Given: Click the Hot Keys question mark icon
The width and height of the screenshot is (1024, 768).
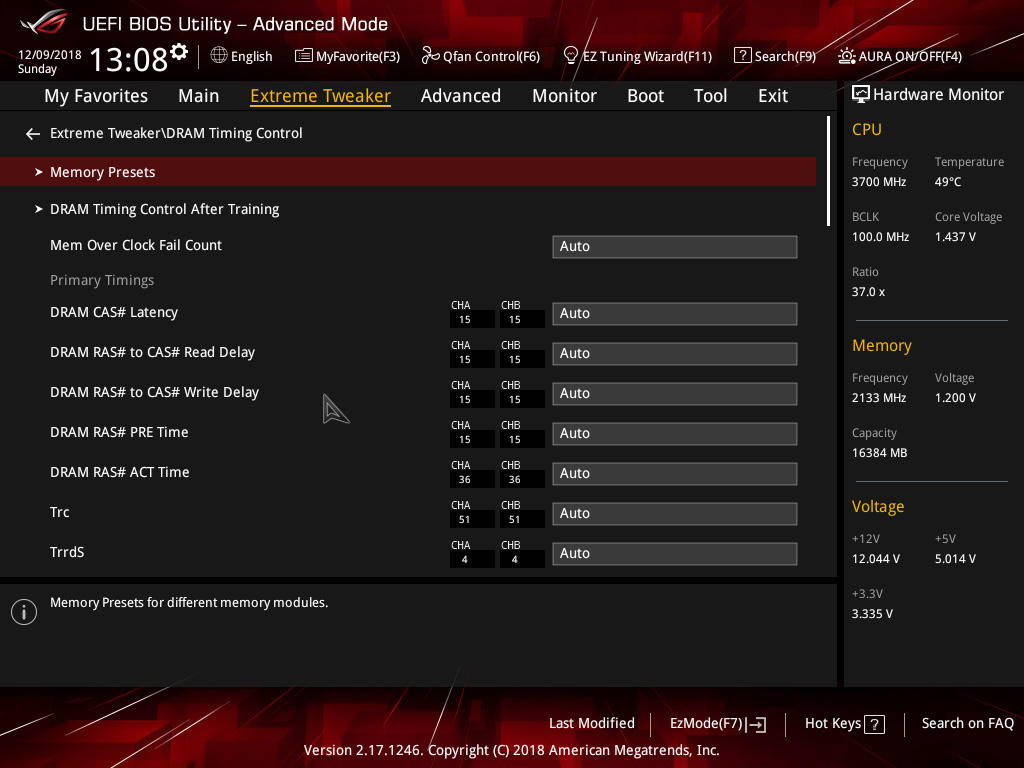Looking at the screenshot, I should tap(874, 724).
